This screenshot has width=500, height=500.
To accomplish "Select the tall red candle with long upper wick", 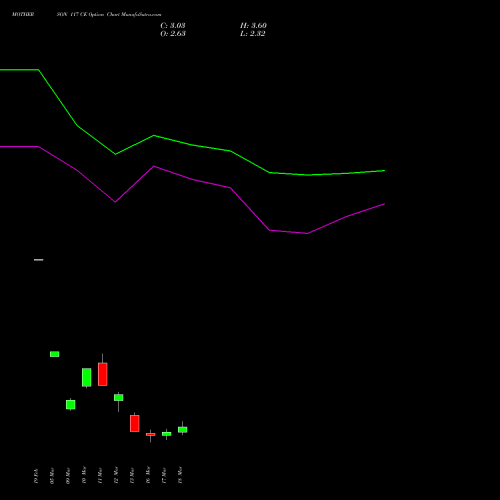I will [x=103, y=374].
